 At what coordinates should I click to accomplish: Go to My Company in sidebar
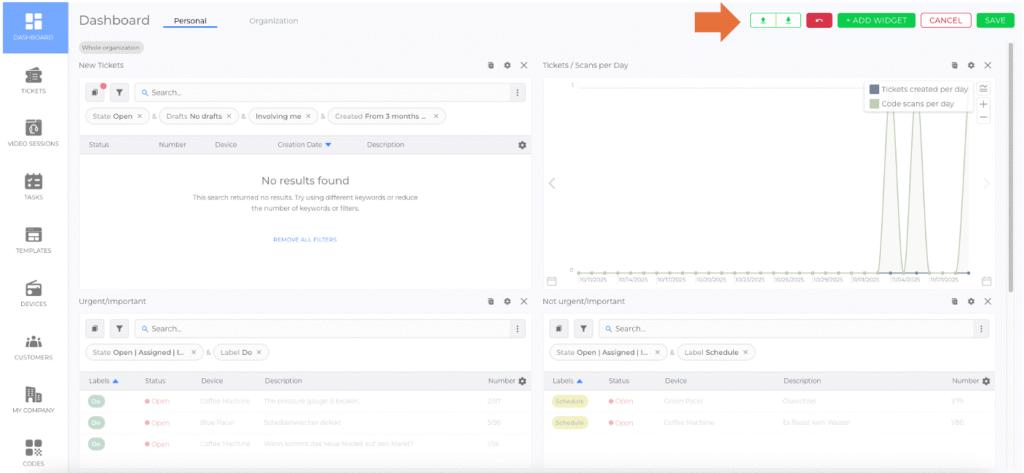(34, 400)
